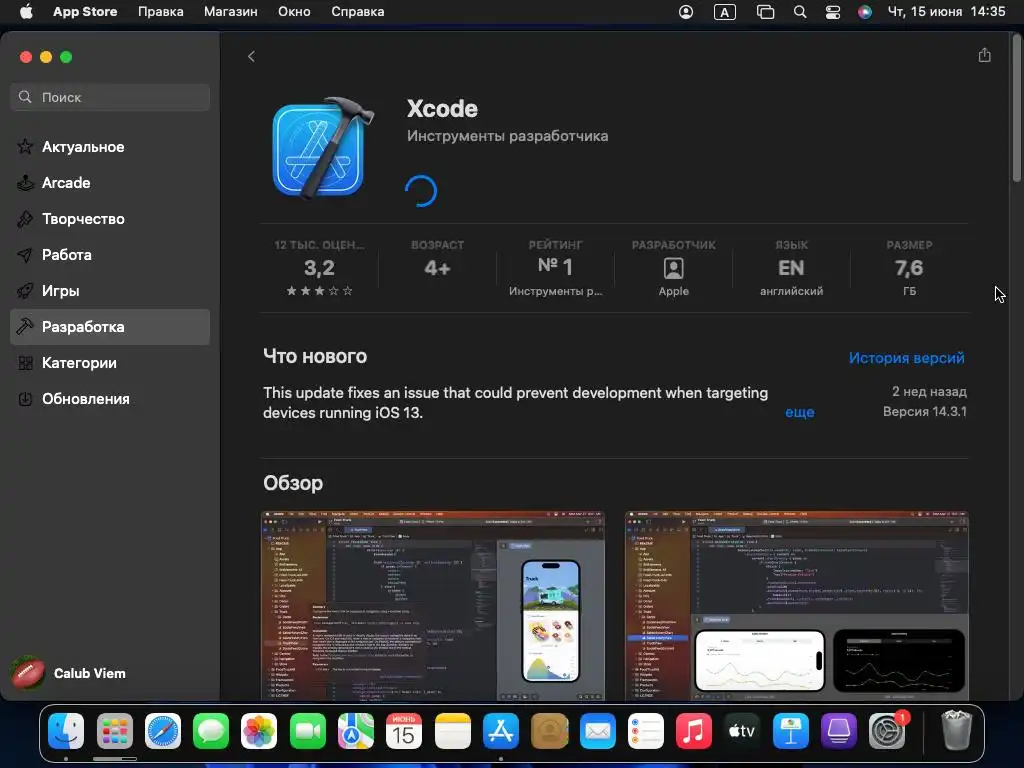Open the Окно menu
Viewport: 1024px width, 768px height.
click(294, 12)
